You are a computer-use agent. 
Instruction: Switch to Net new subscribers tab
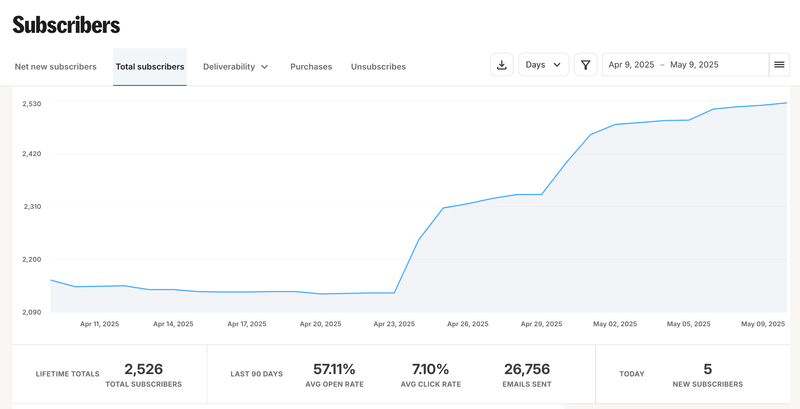(x=56, y=67)
